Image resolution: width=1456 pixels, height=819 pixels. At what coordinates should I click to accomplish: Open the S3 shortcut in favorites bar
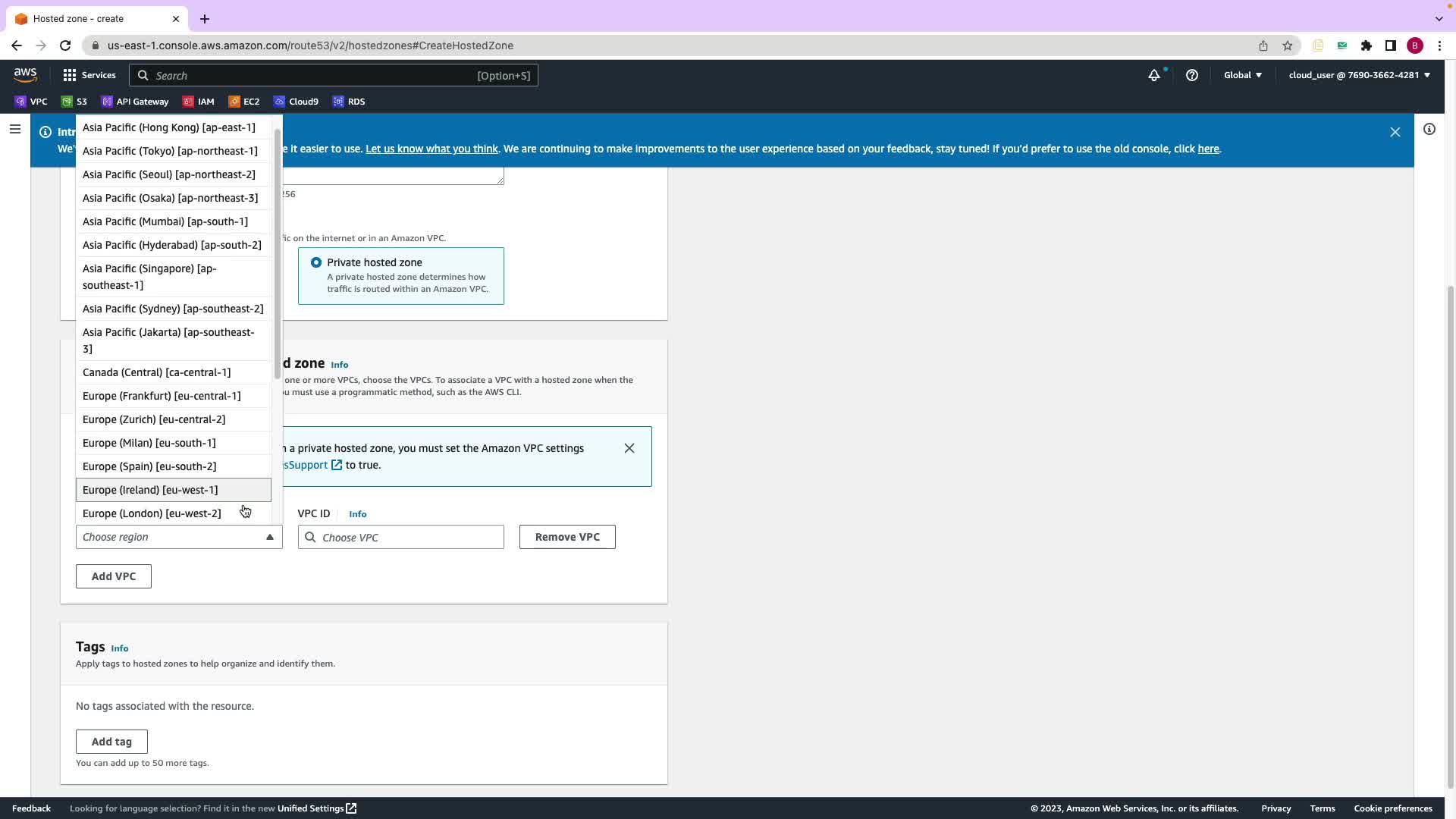[74, 102]
